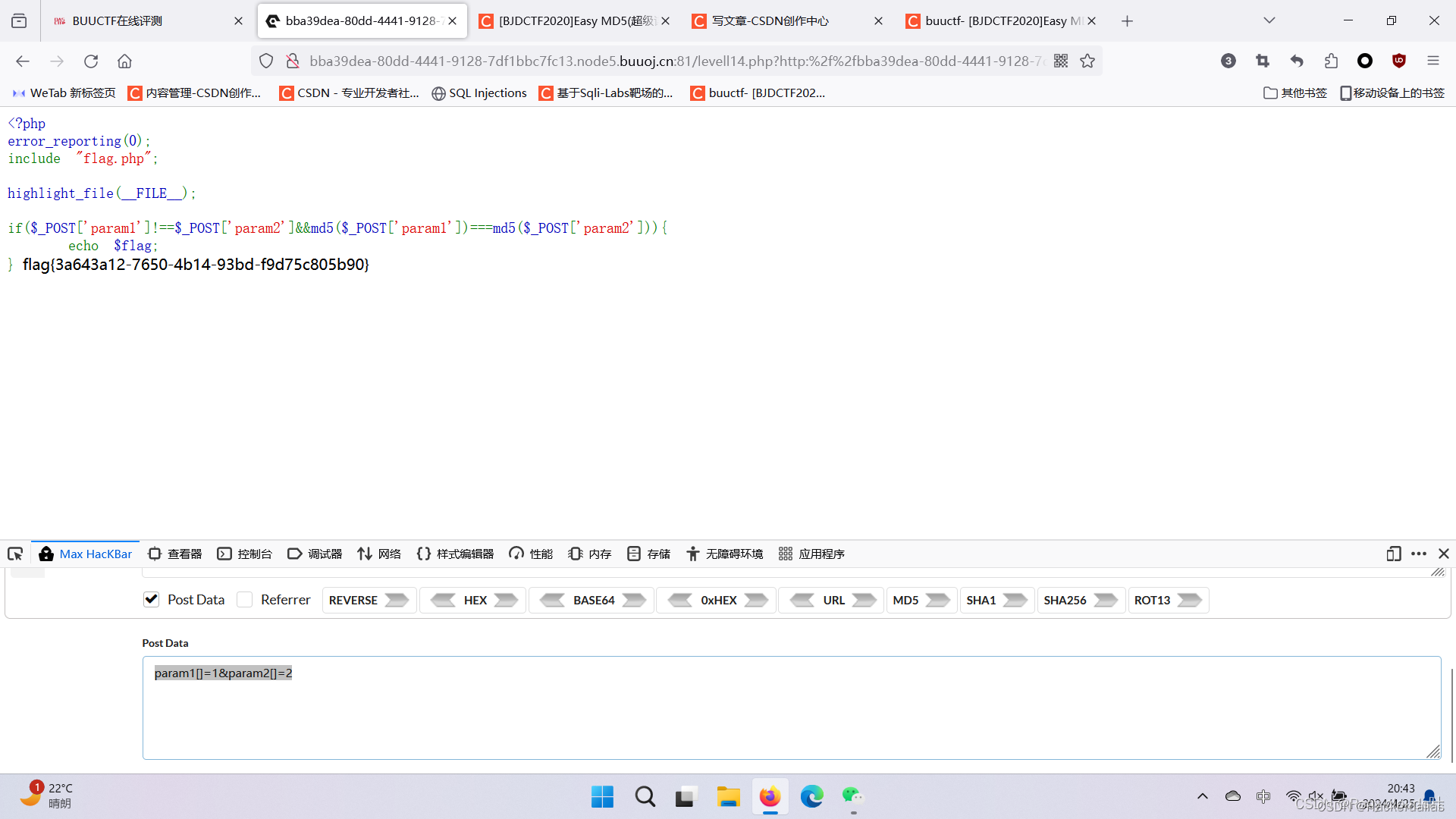Click inside the Post Data text area
The image size is (1456, 819).
pos(792,708)
